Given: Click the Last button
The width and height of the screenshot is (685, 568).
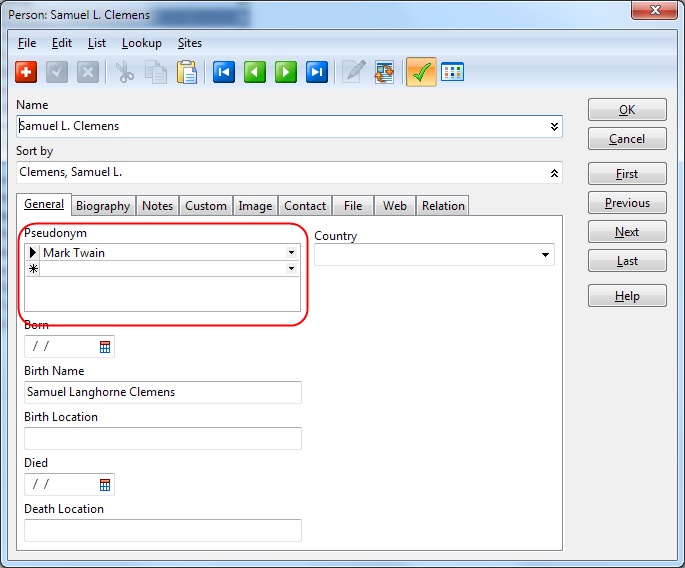Looking at the screenshot, I should pyautogui.click(x=627, y=261).
